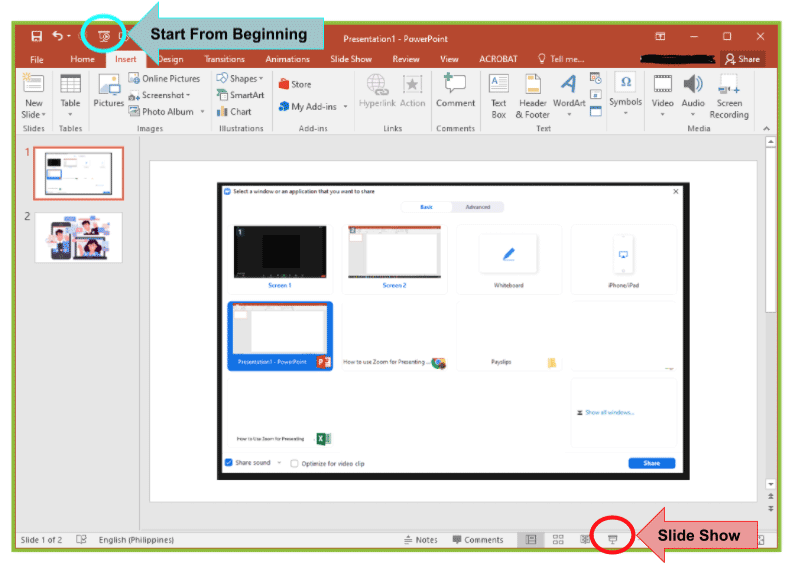Viewport: 796px width, 567px height.
Task: Open the View tab
Action: (x=449, y=59)
